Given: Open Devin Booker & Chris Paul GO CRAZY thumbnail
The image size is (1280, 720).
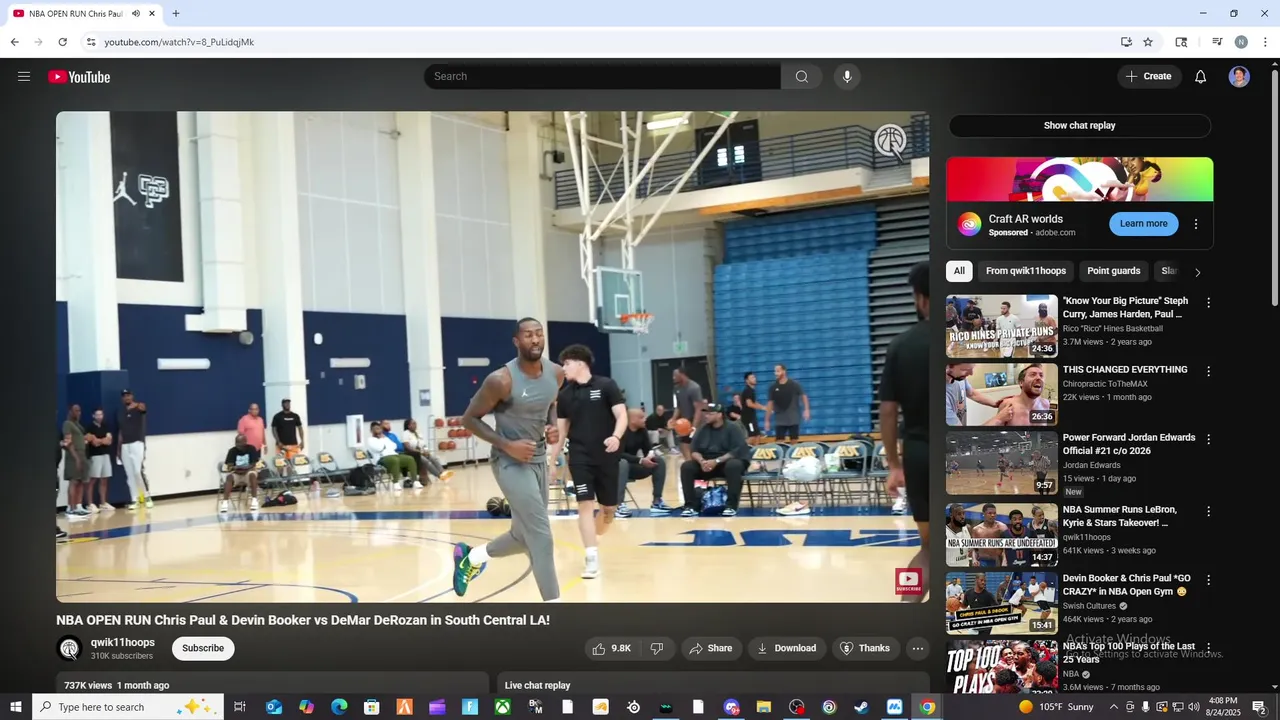Looking at the screenshot, I should (1002, 603).
